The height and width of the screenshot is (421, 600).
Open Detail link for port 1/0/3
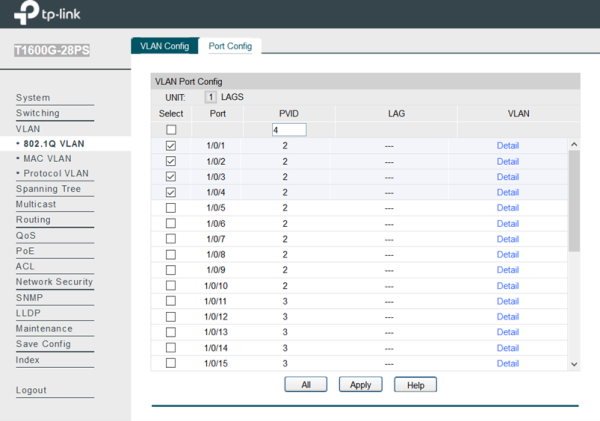(508, 177)
